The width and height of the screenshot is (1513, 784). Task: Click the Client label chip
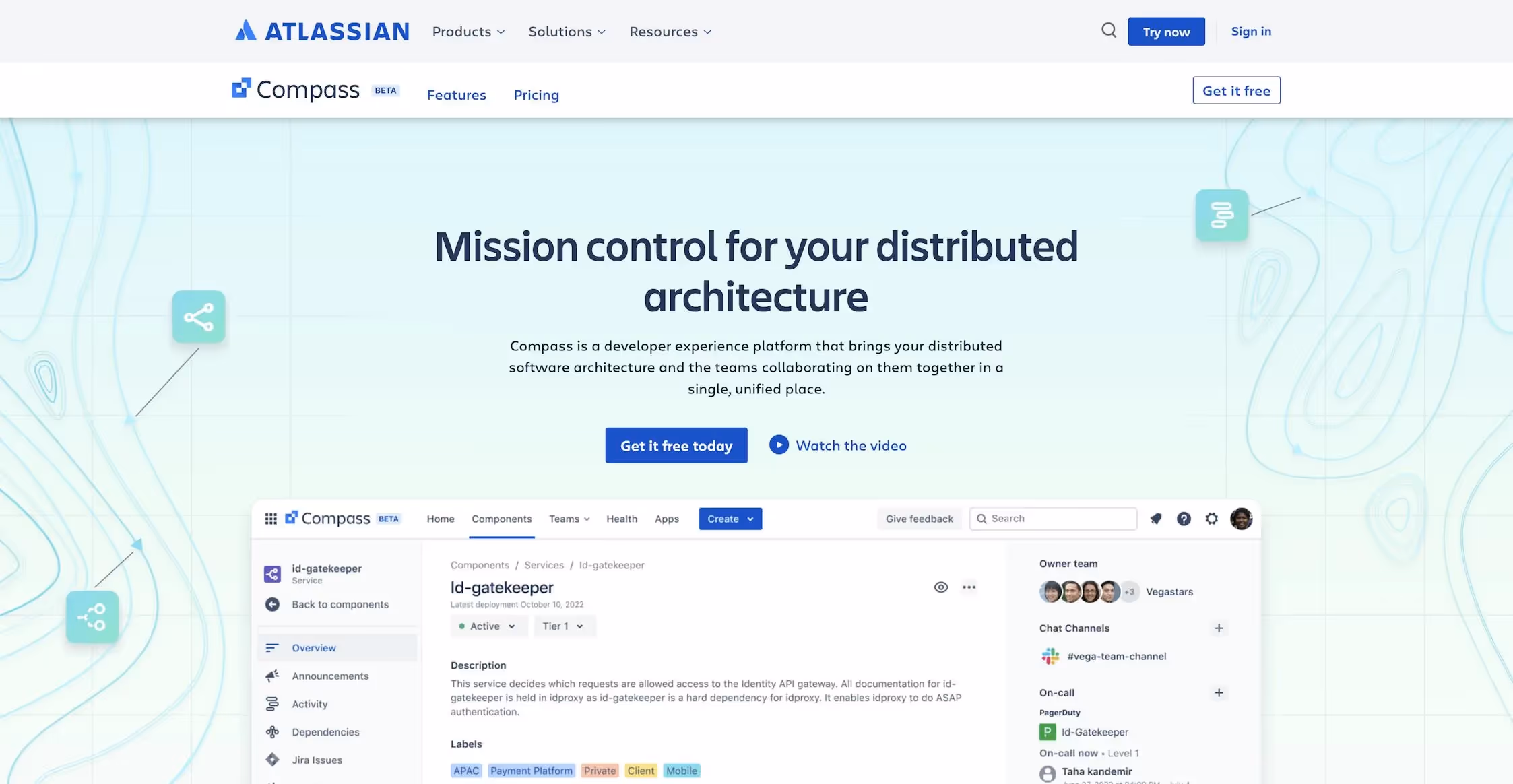point(641,771)
